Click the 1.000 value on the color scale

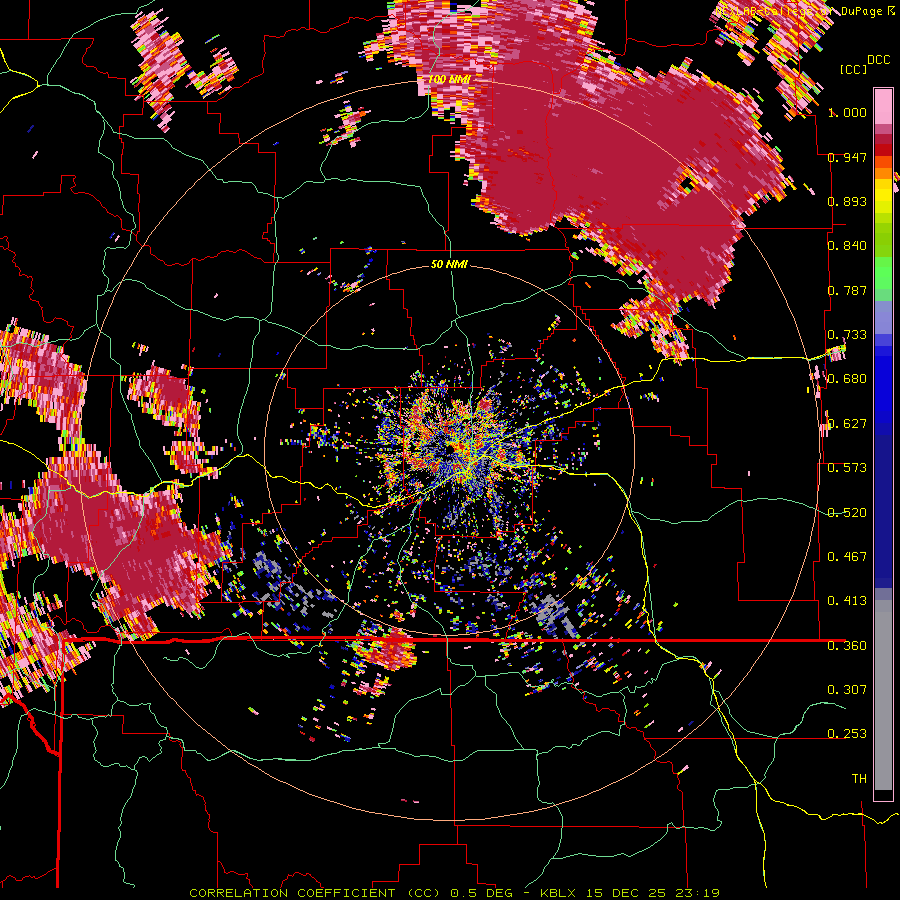(x=847, y=112)
